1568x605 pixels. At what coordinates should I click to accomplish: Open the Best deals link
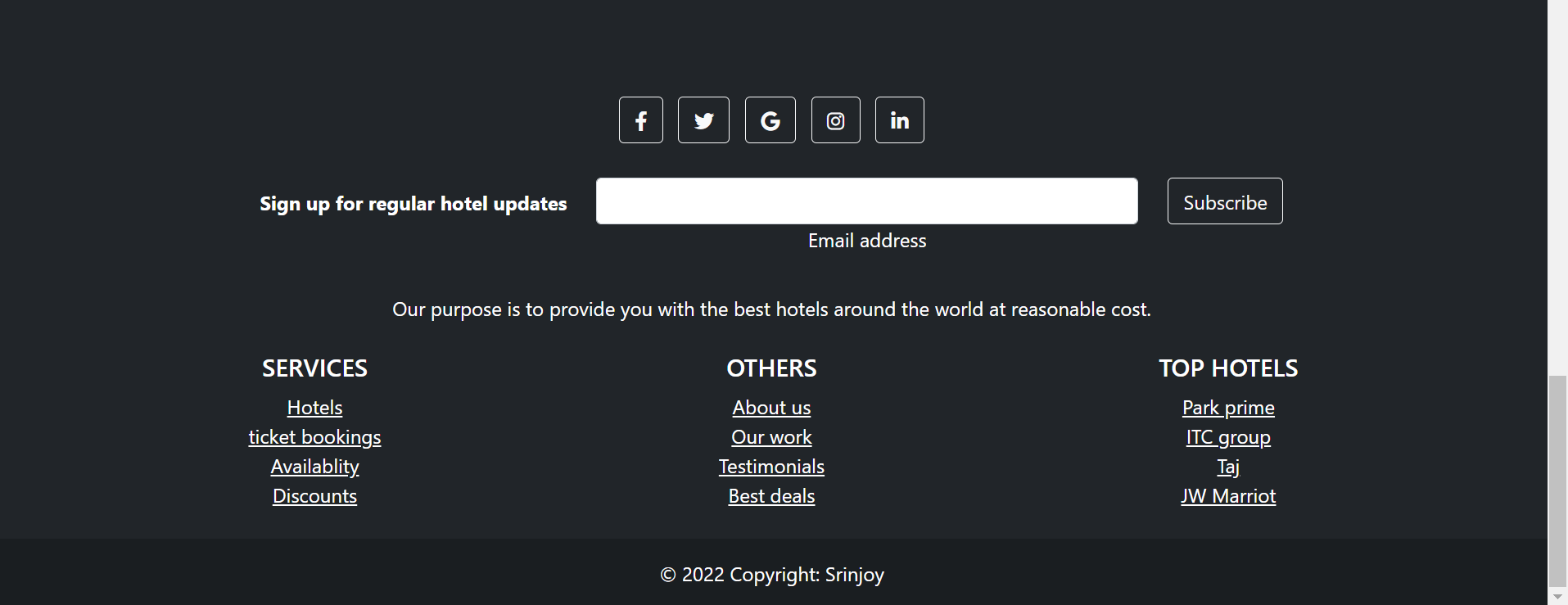click(x=771, y=496)
